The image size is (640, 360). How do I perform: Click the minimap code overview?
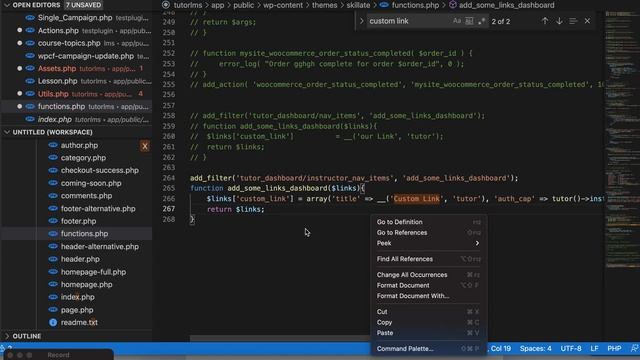point(621,139)
